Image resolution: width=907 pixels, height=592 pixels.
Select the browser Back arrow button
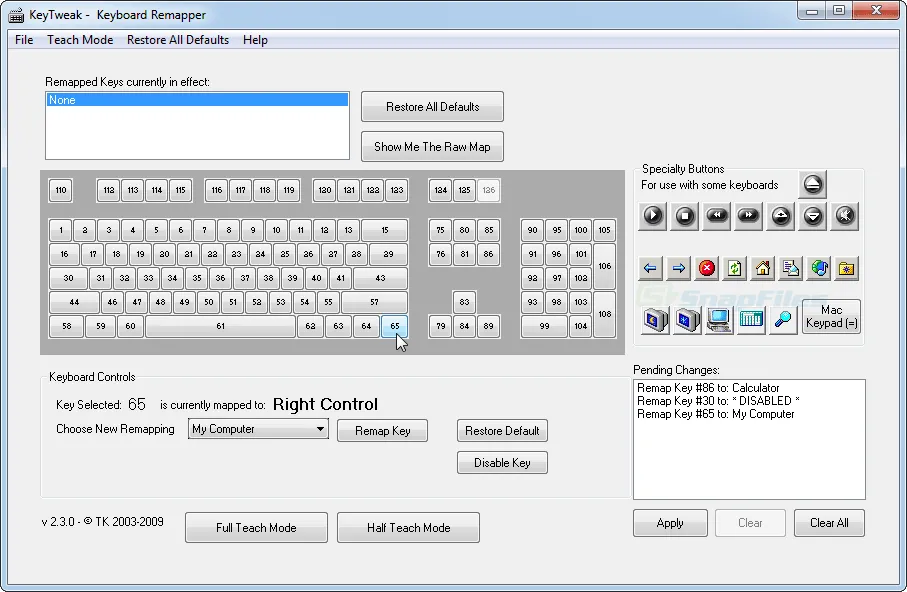coord(650,269)
